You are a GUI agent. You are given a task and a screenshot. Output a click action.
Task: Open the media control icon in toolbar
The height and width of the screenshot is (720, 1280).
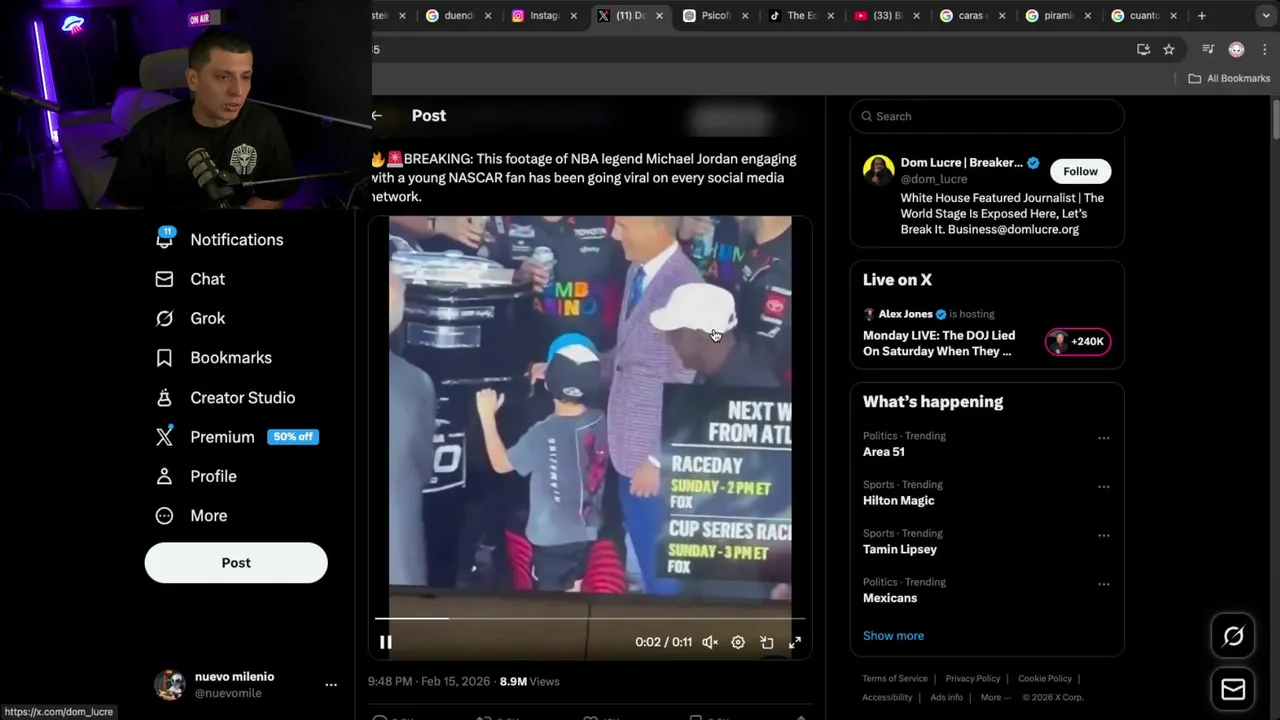[1208, 50]
